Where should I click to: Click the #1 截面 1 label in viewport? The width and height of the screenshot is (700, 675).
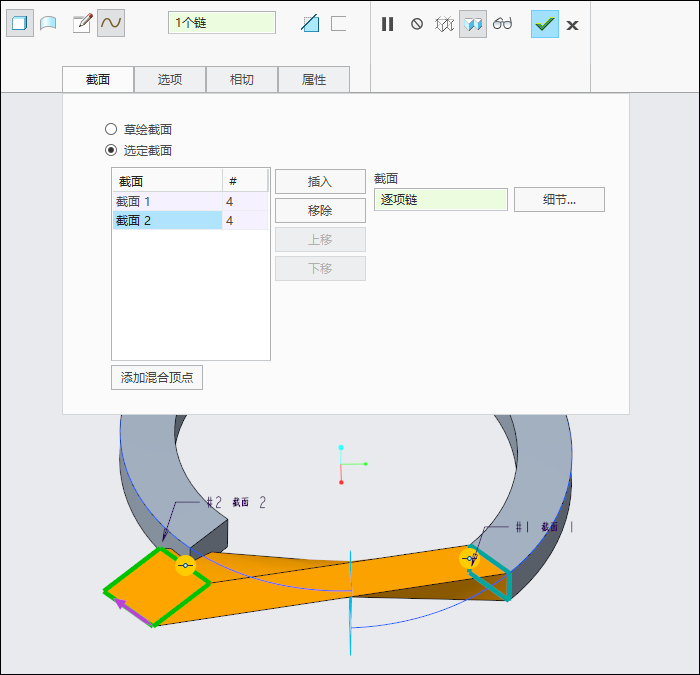pos(544,527)
